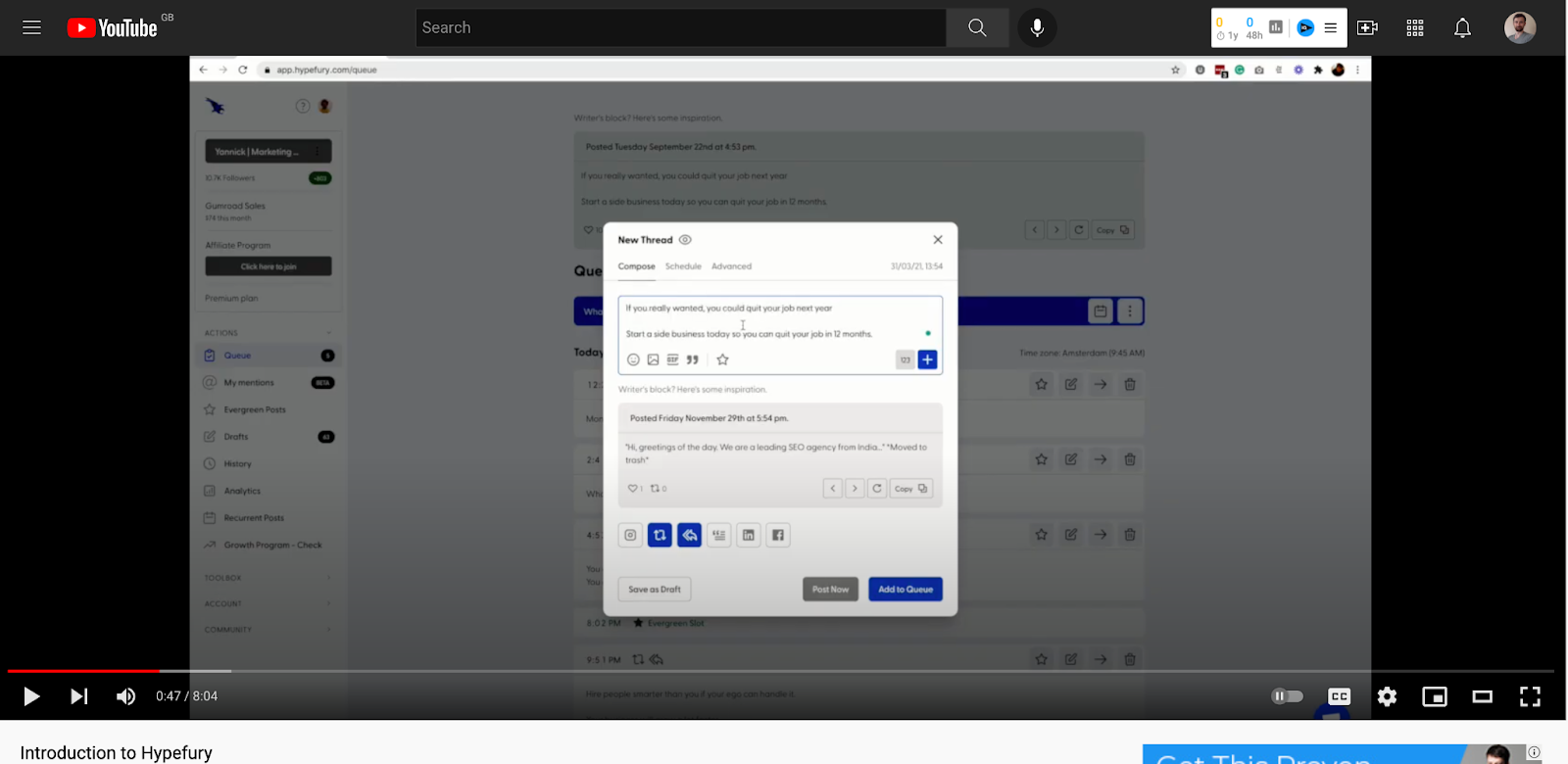Open the Yannick | Marketing account switcher
This screenshot has height=764, width=1568.
(x=269, y=152)
